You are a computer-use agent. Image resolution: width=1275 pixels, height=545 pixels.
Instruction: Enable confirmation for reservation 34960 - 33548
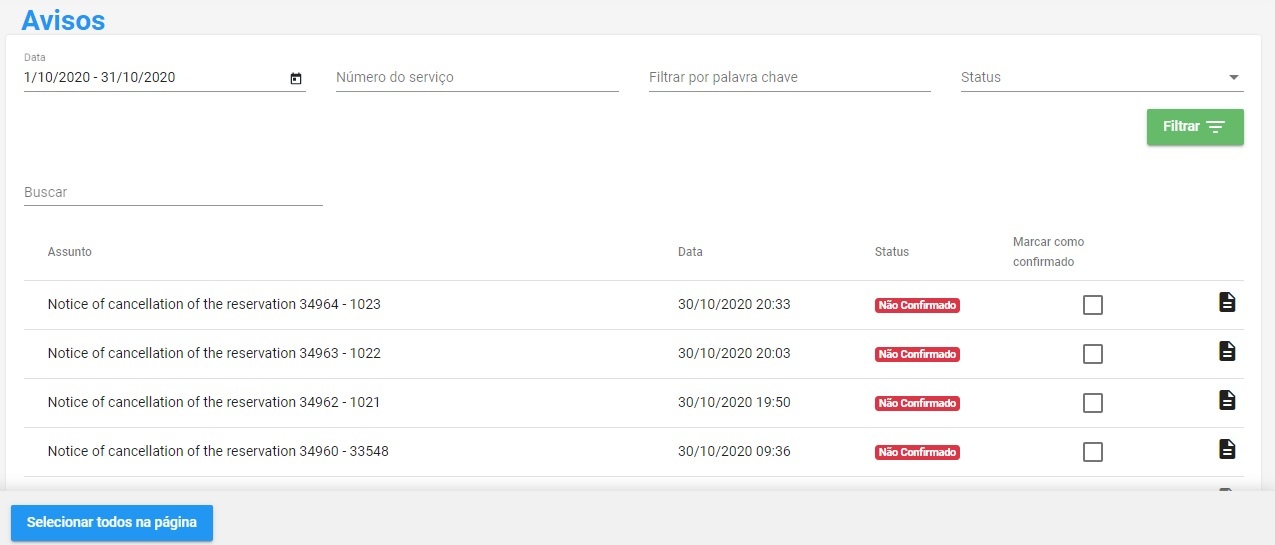1093,452
